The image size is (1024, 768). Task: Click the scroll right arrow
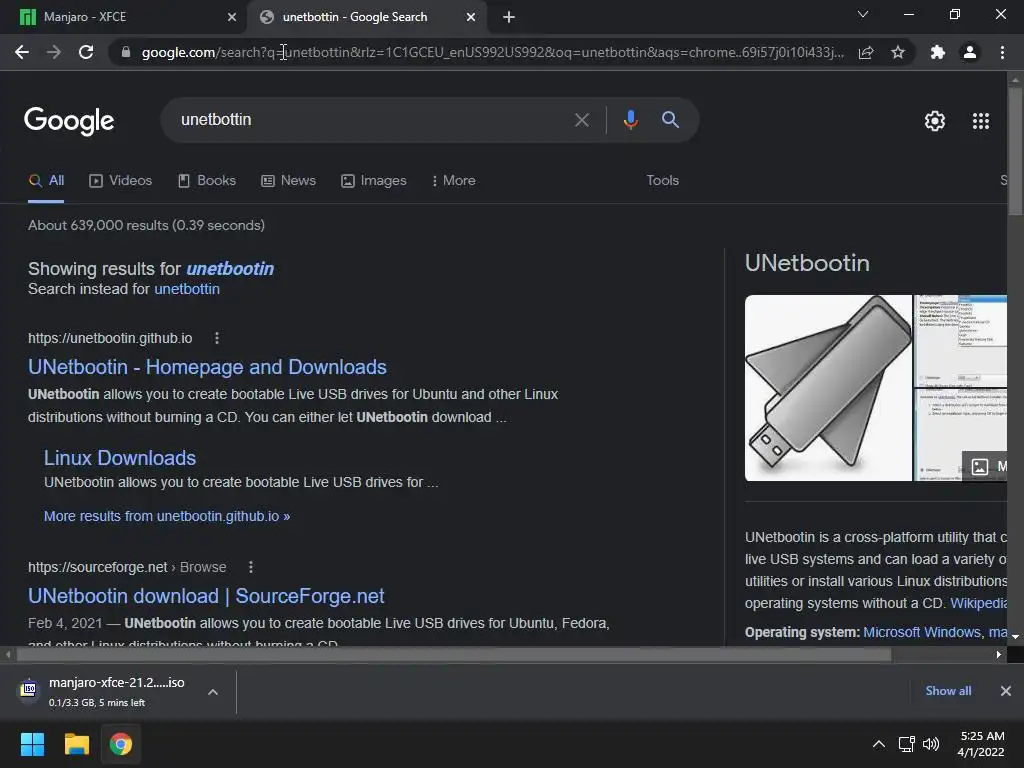click(x=999, y=654)
